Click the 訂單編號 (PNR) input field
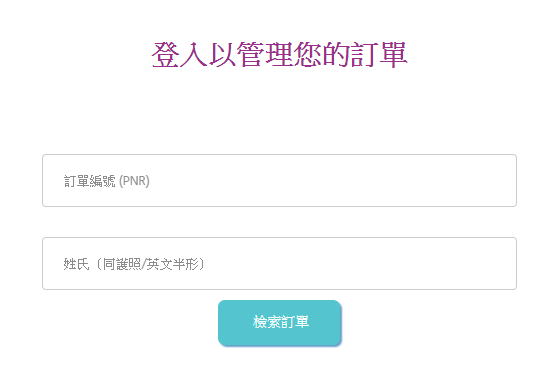560x389 pixels. click(x=279, y=180)
